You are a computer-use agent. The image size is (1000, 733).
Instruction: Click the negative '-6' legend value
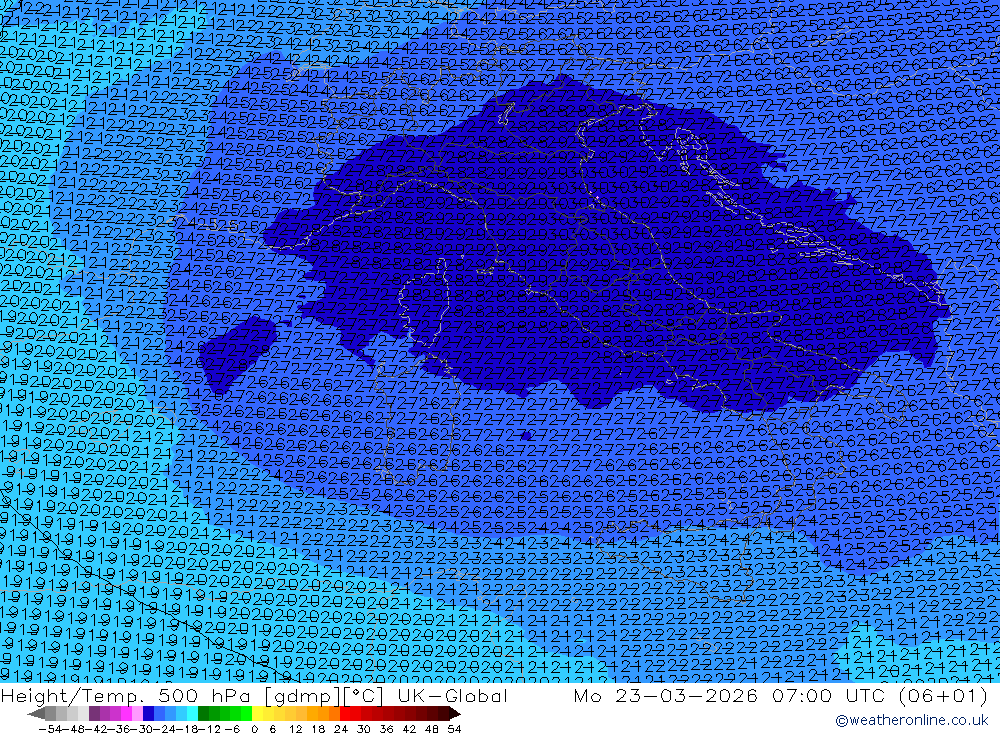(232, 729)
